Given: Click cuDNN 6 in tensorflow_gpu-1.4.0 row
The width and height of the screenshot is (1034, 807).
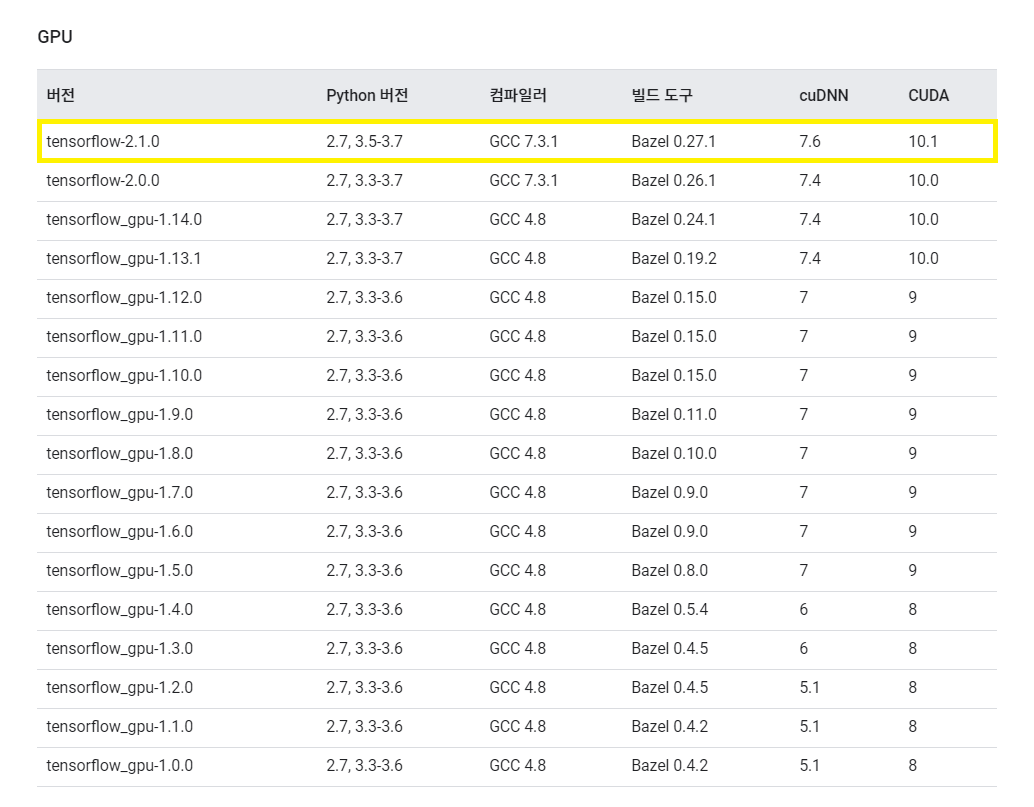Looking at the screenshot, I should (803, 608).
